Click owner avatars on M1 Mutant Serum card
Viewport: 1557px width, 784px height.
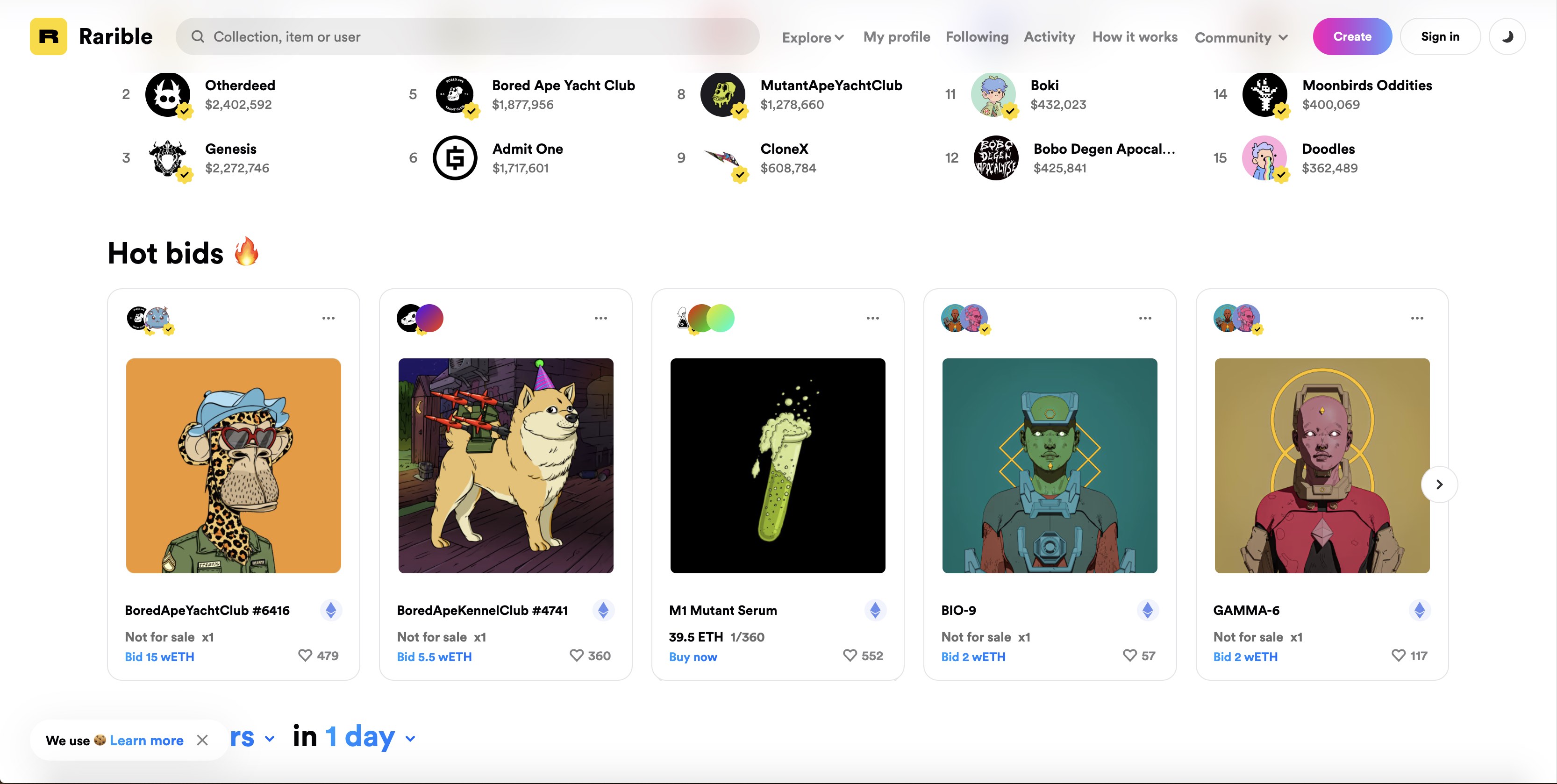705,319
